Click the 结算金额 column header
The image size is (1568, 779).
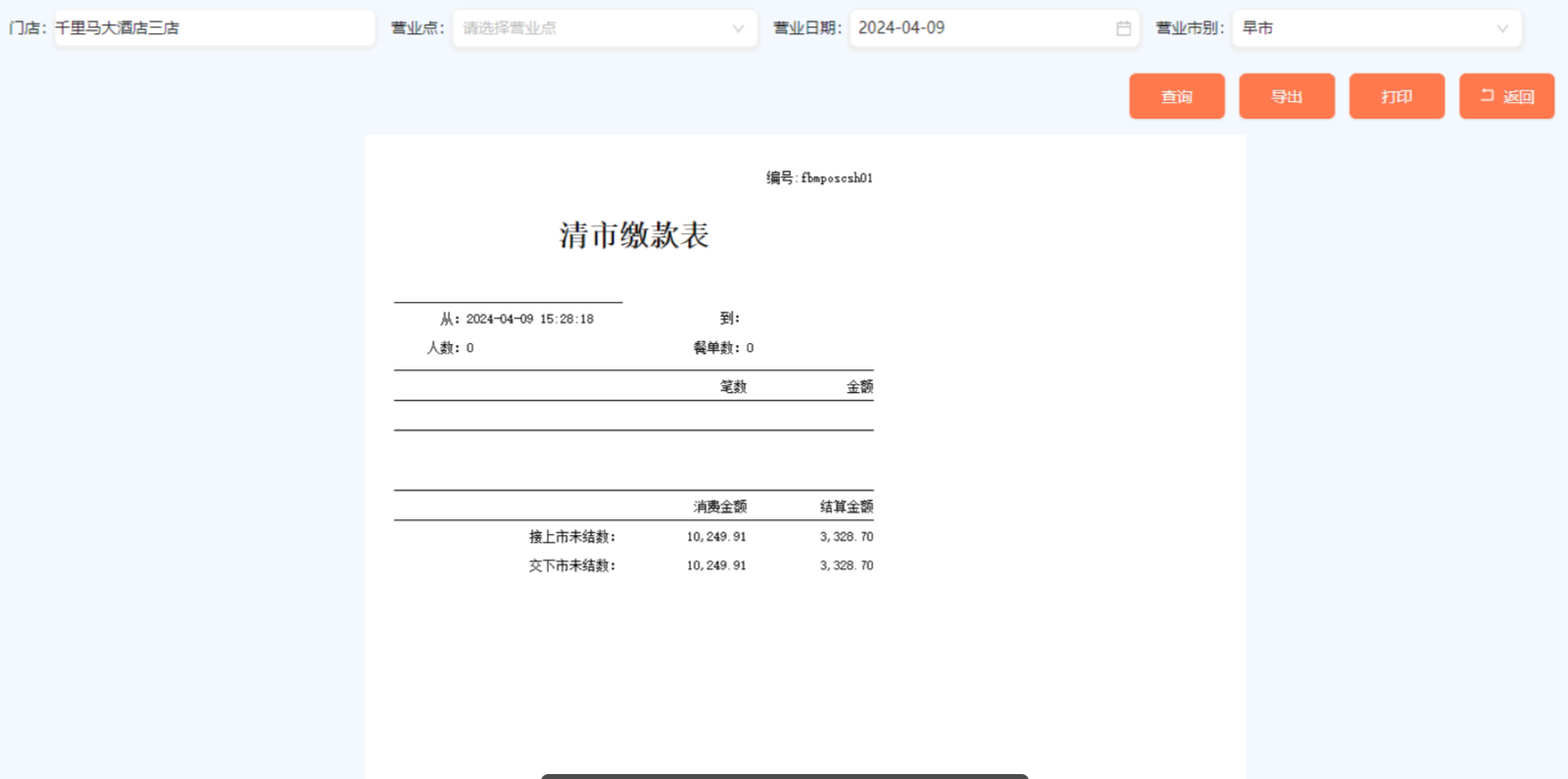click(846, 507)
